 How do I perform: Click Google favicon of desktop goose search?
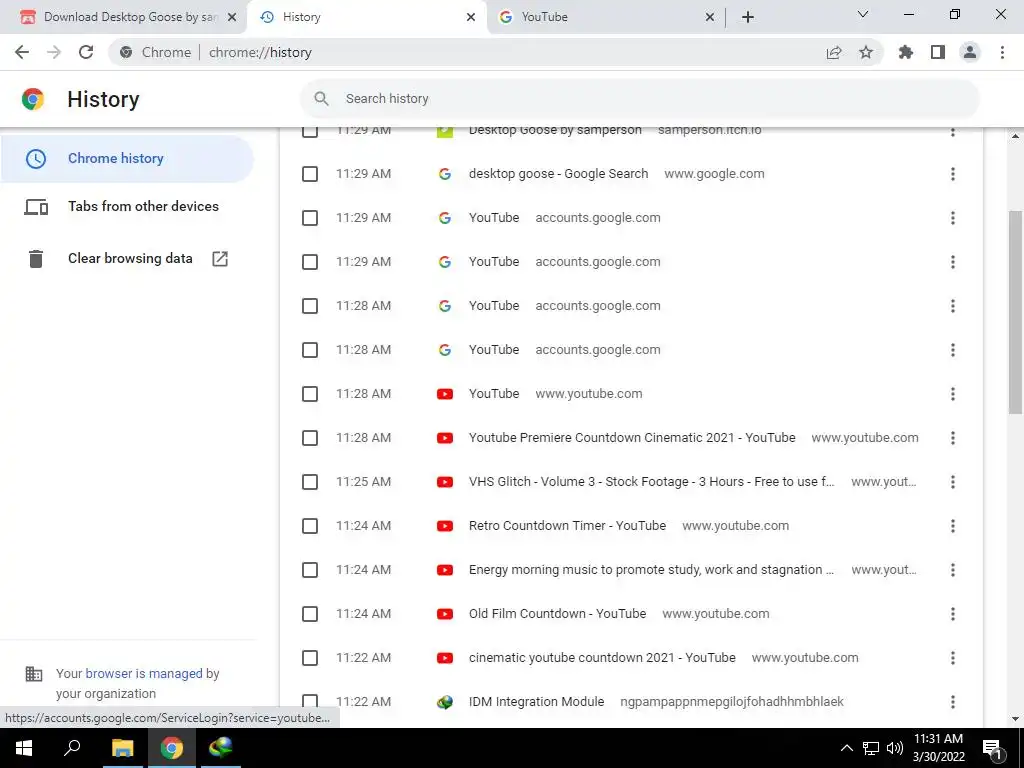(445, 174)
